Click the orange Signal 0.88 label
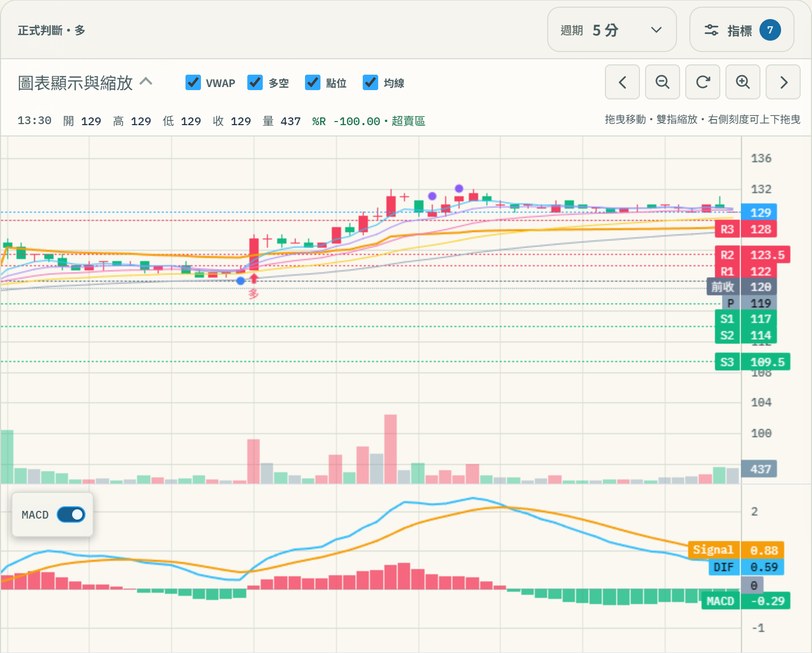 point(736,550)
